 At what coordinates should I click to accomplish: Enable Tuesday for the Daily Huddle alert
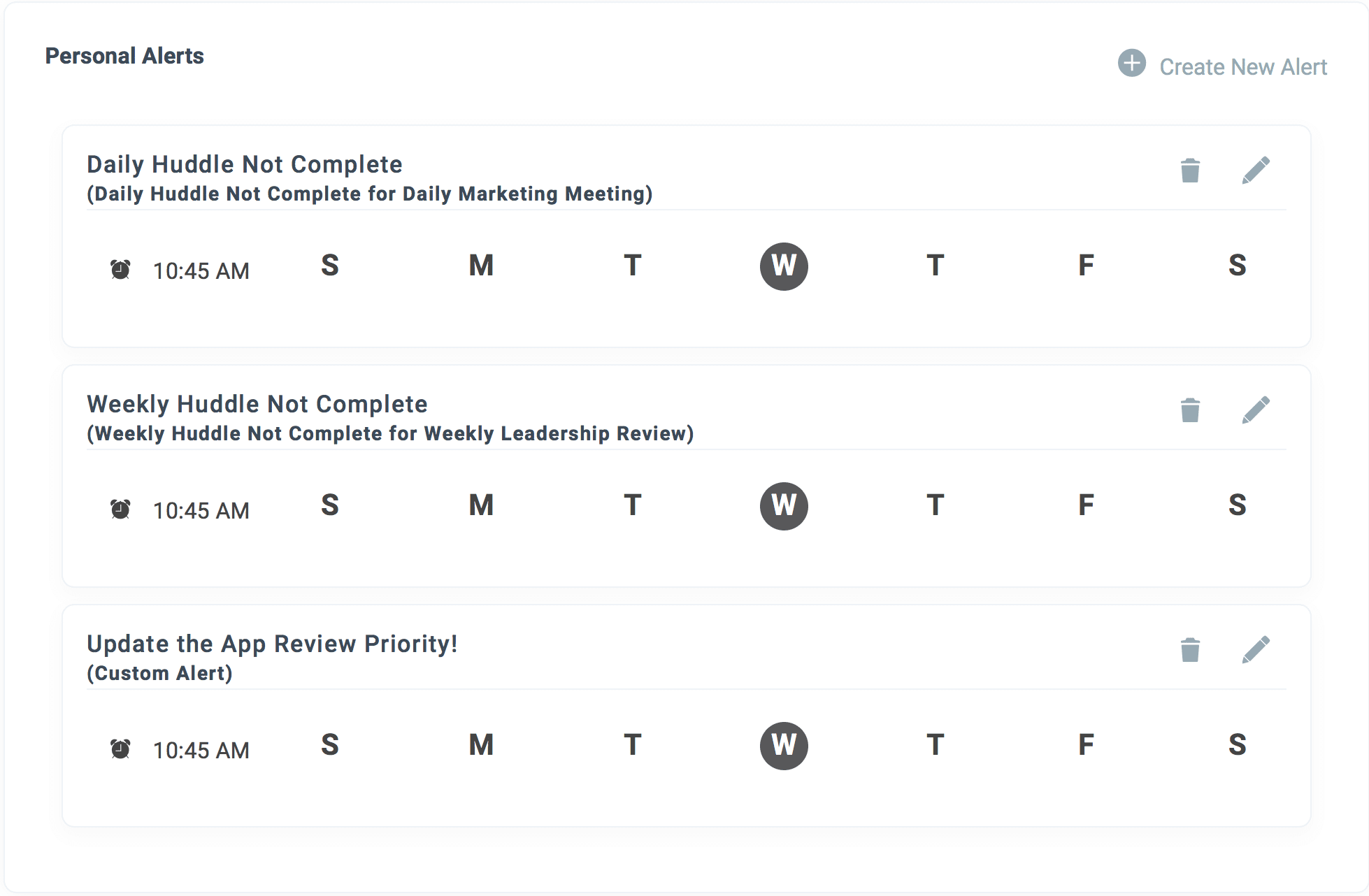[x=633, y=266]
